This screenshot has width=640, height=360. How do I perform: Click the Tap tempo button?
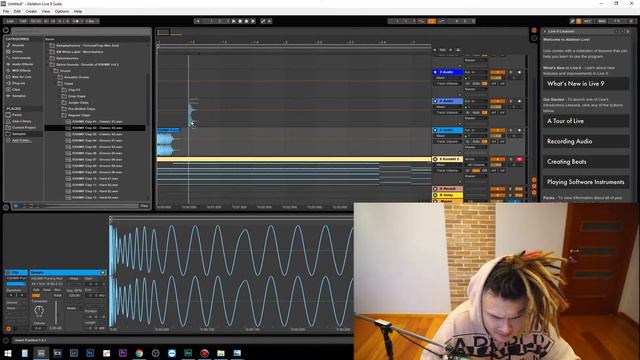(x=23, y=21)
